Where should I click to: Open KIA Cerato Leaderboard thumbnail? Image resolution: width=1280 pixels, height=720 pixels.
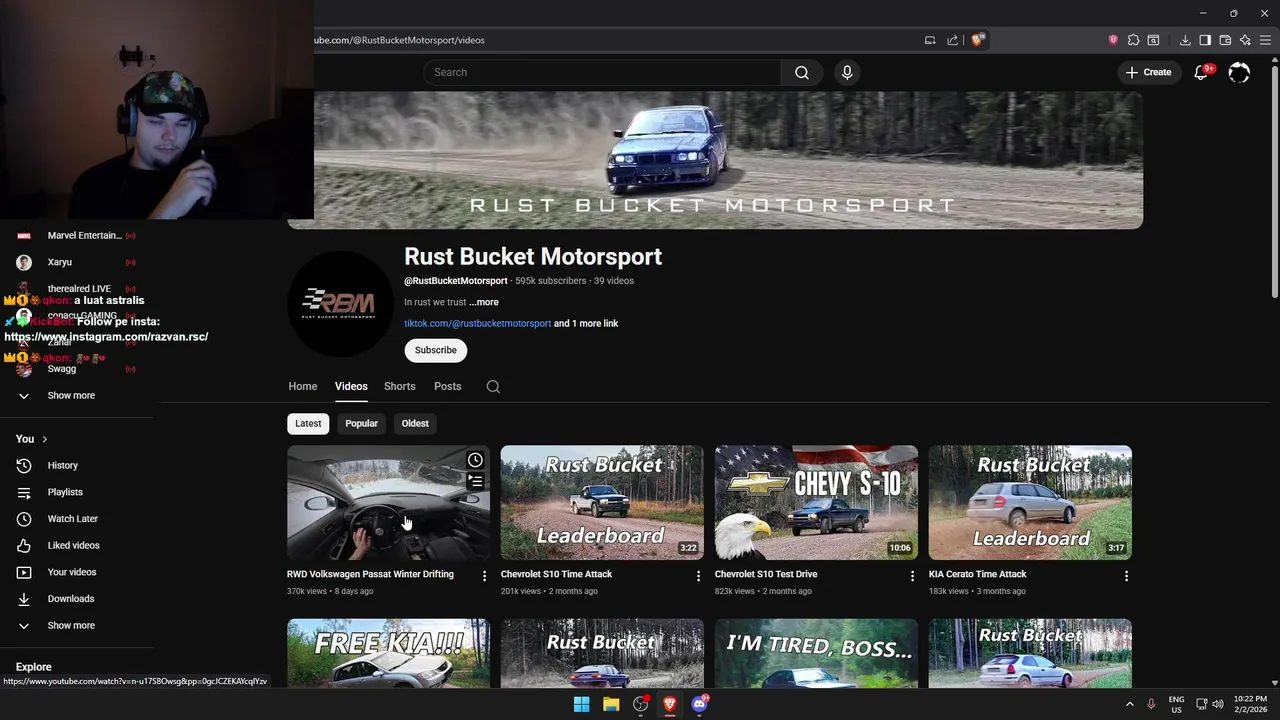point(1030,502)
